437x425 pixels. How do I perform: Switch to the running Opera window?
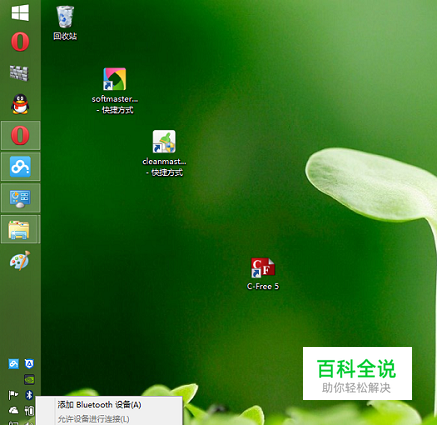point(20,135)
